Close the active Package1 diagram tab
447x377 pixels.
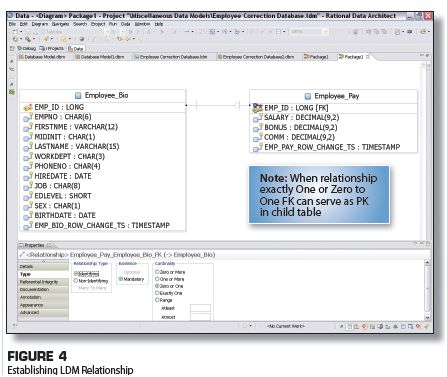click(368, 57)
